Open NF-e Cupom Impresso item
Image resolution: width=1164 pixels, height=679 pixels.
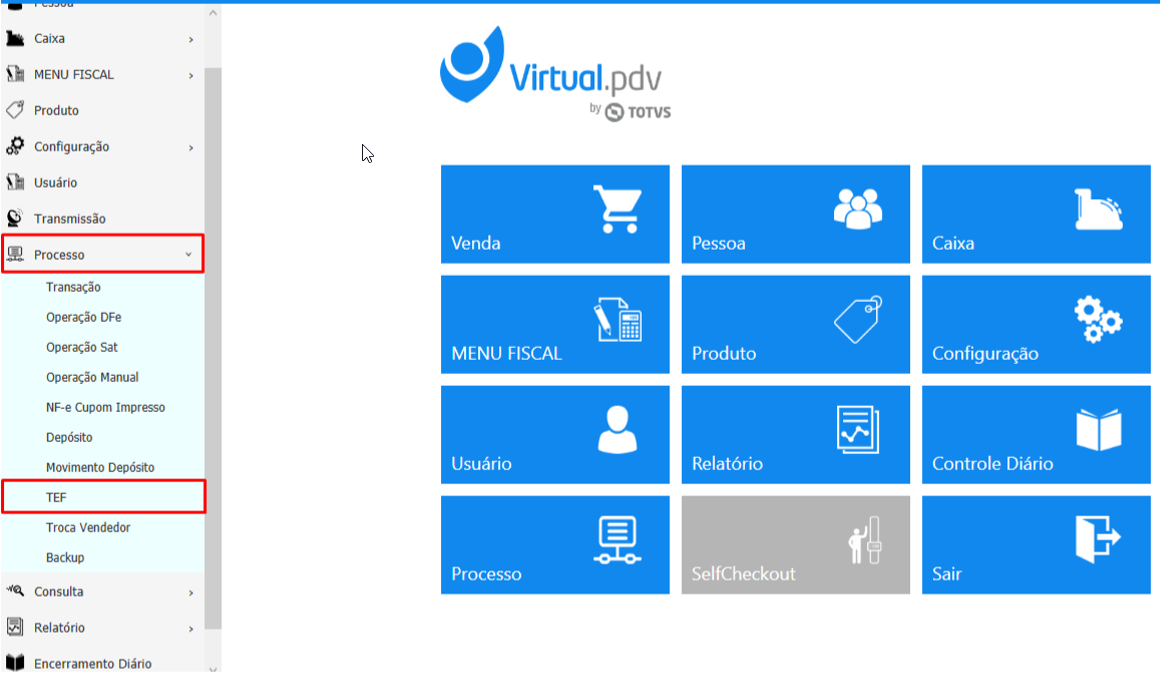[x=105, y=407]
